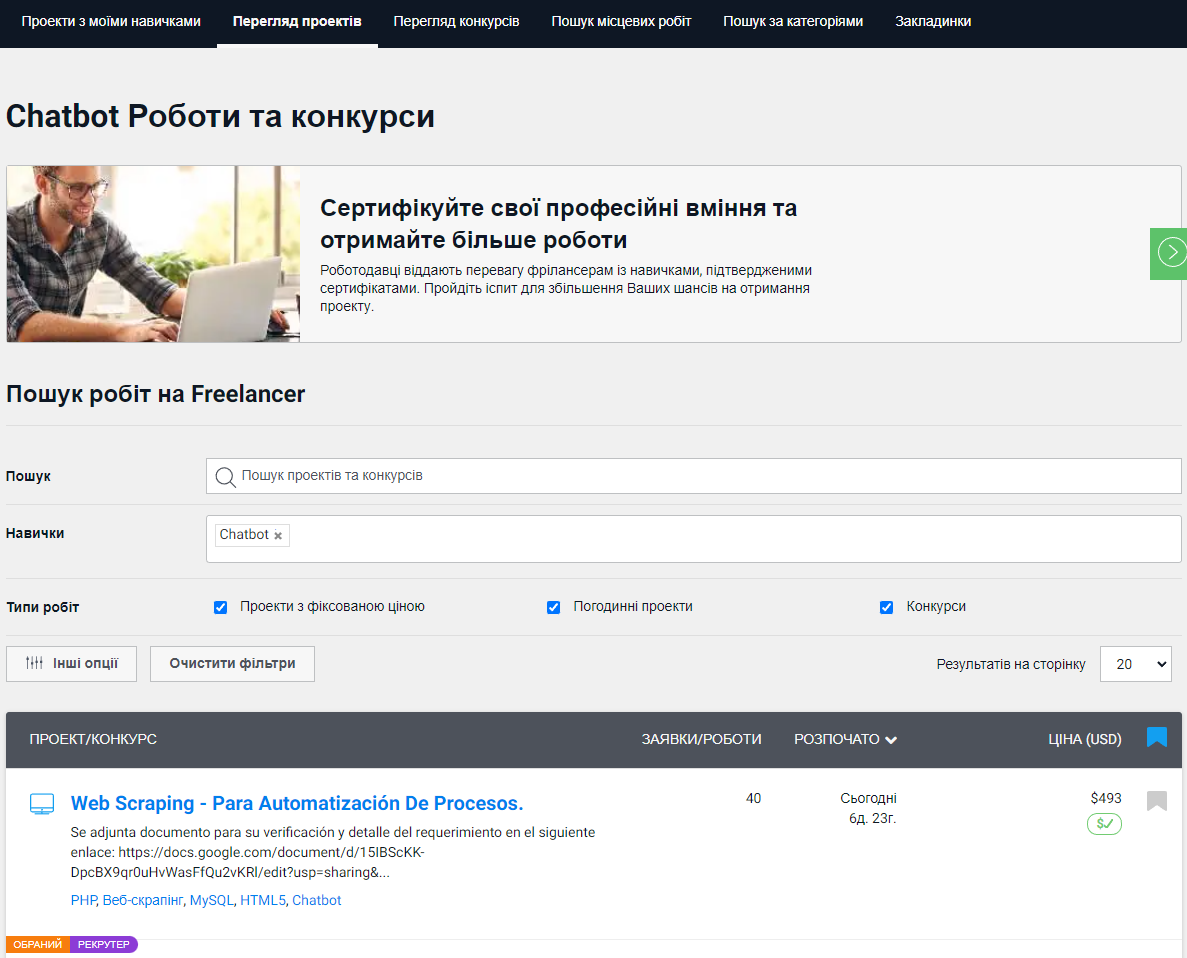
Task: Click the Інші опції button
Action: [x=71, y=663]
